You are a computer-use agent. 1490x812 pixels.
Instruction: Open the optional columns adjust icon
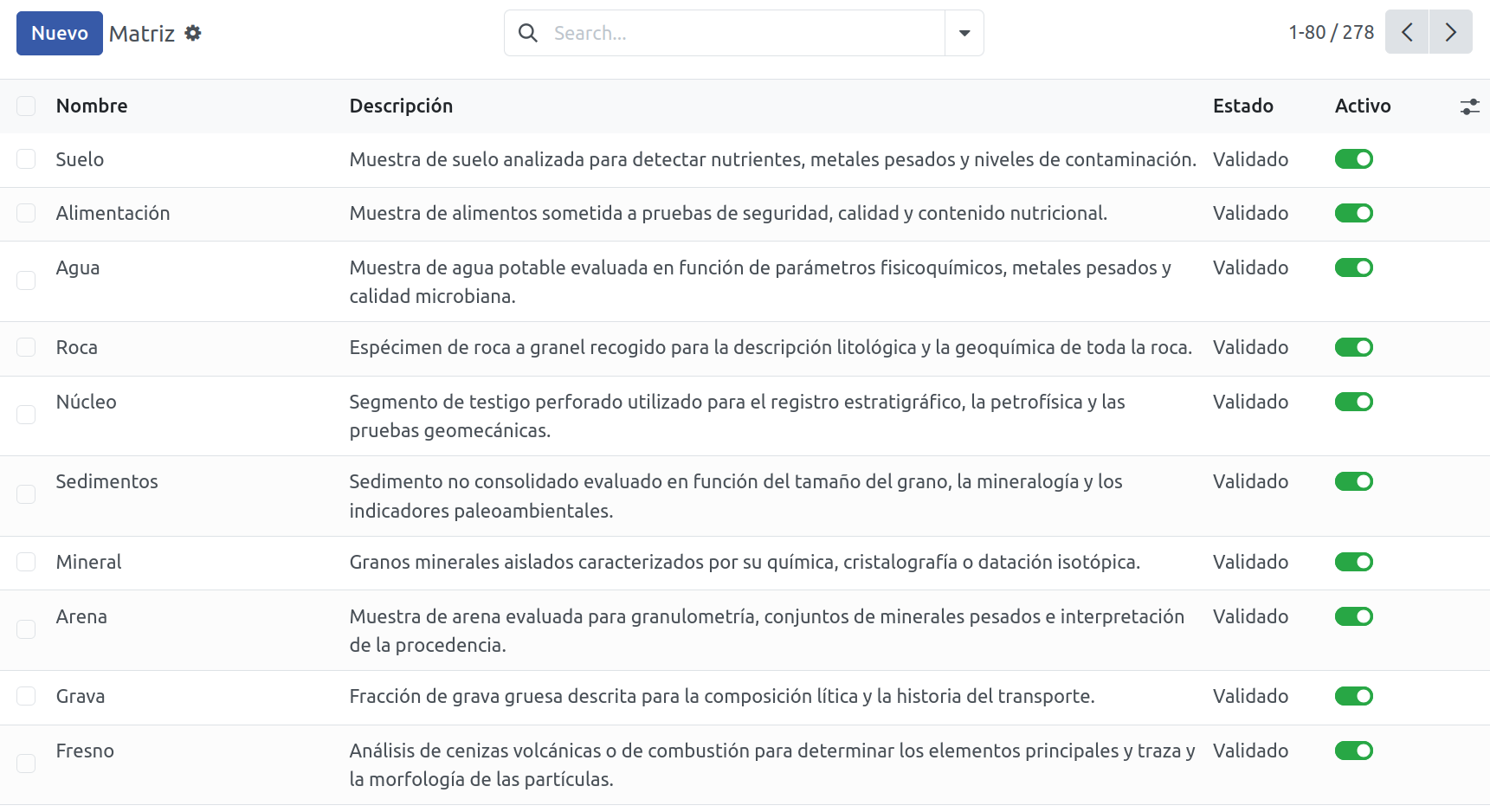tap(1469, 106)
